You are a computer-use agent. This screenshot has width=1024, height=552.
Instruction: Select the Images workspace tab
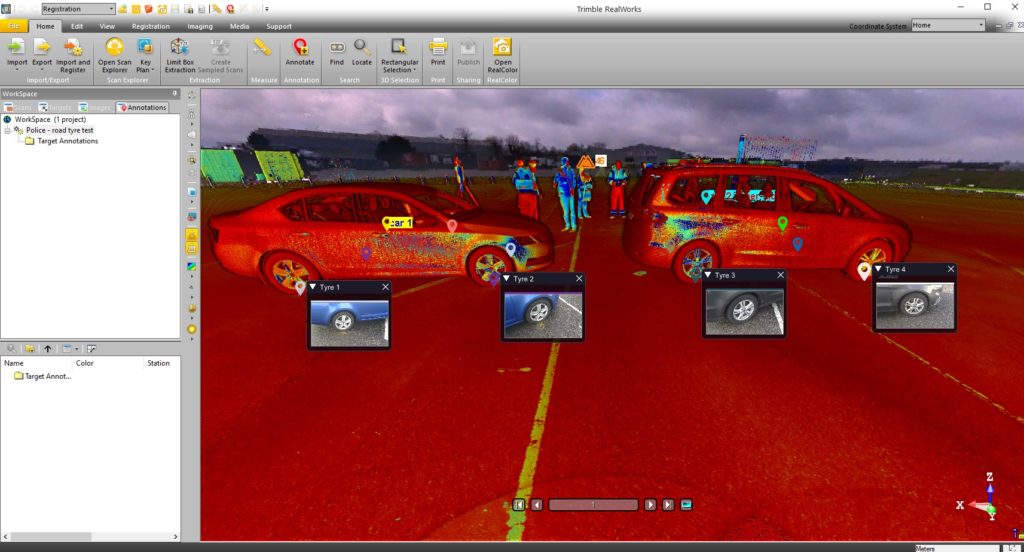pos(95,107)
